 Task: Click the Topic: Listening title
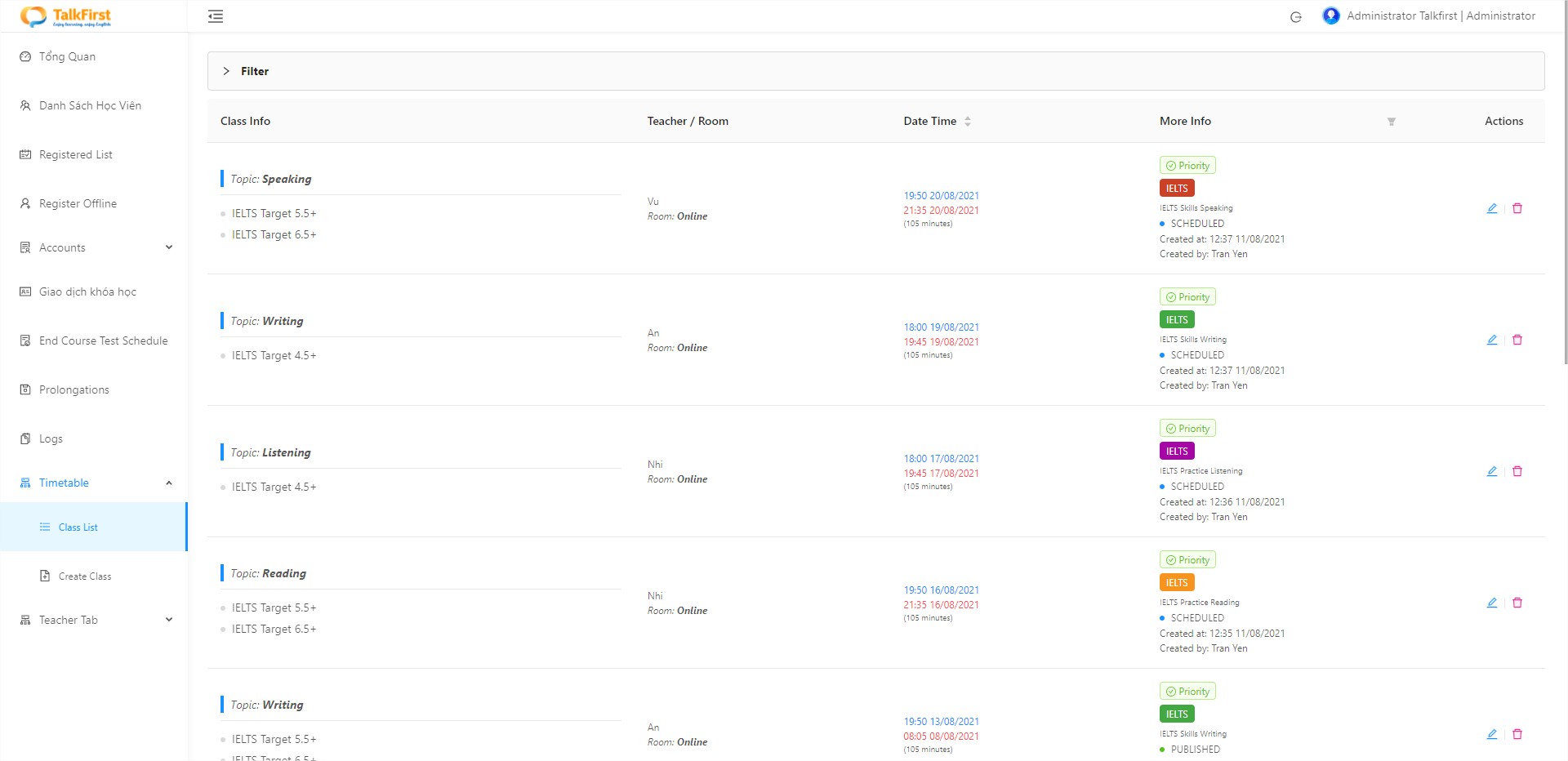click(x=270, y=452)
